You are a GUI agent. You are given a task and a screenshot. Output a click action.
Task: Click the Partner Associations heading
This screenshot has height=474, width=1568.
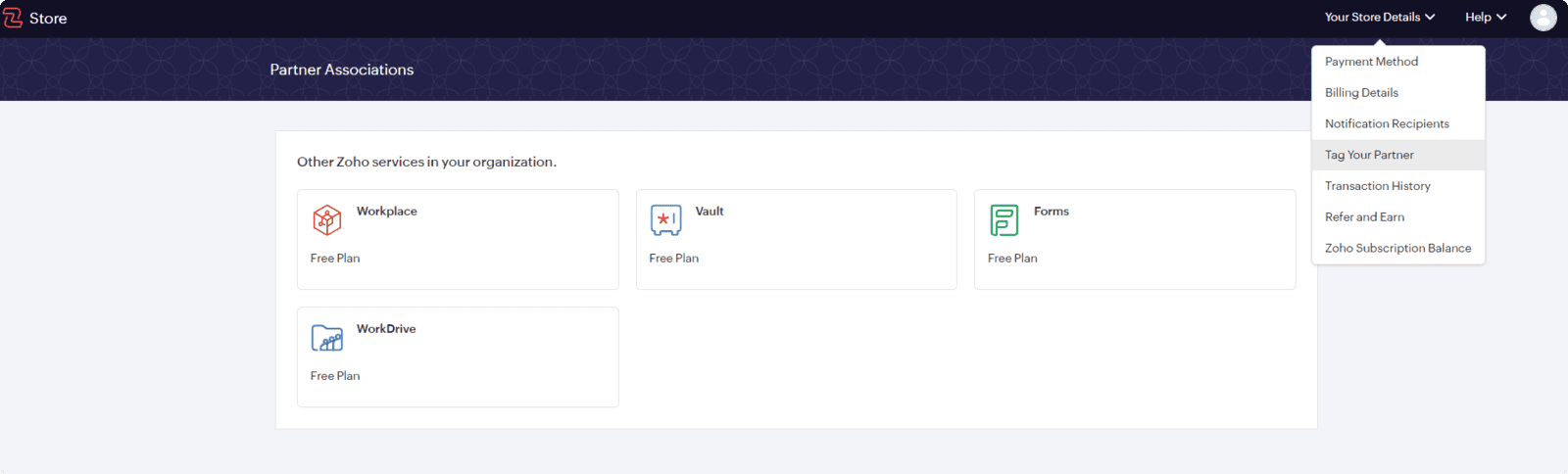(342, 70)
